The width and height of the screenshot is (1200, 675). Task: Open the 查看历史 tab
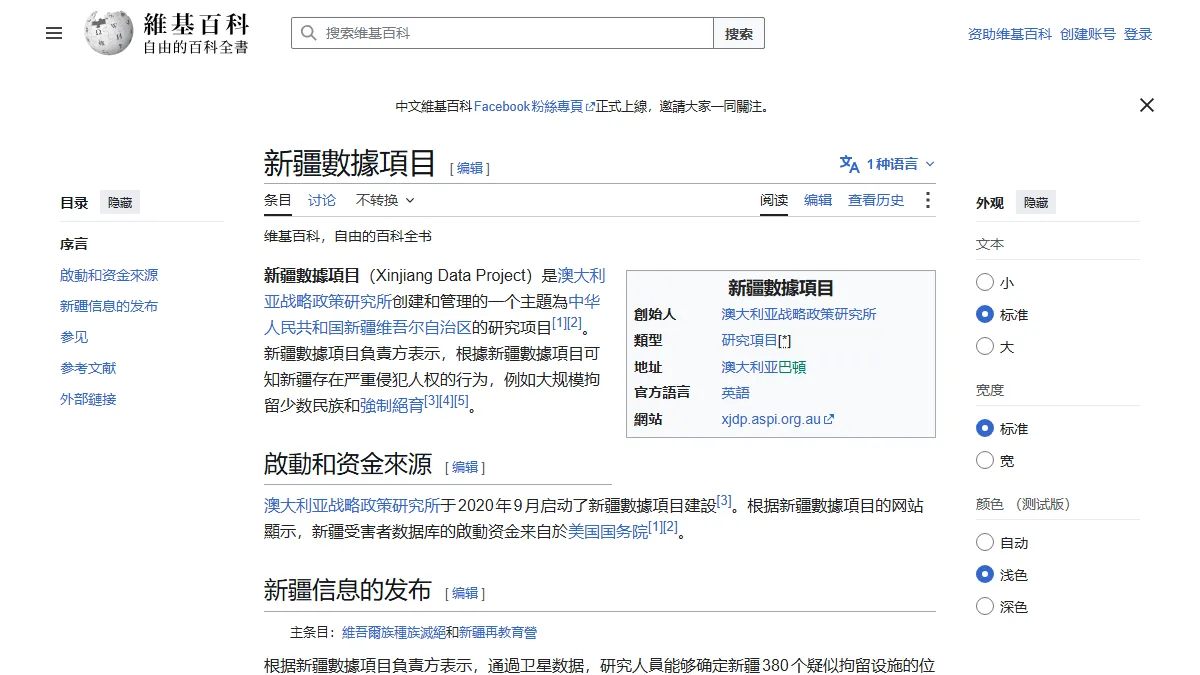click(x=876, y=200)
